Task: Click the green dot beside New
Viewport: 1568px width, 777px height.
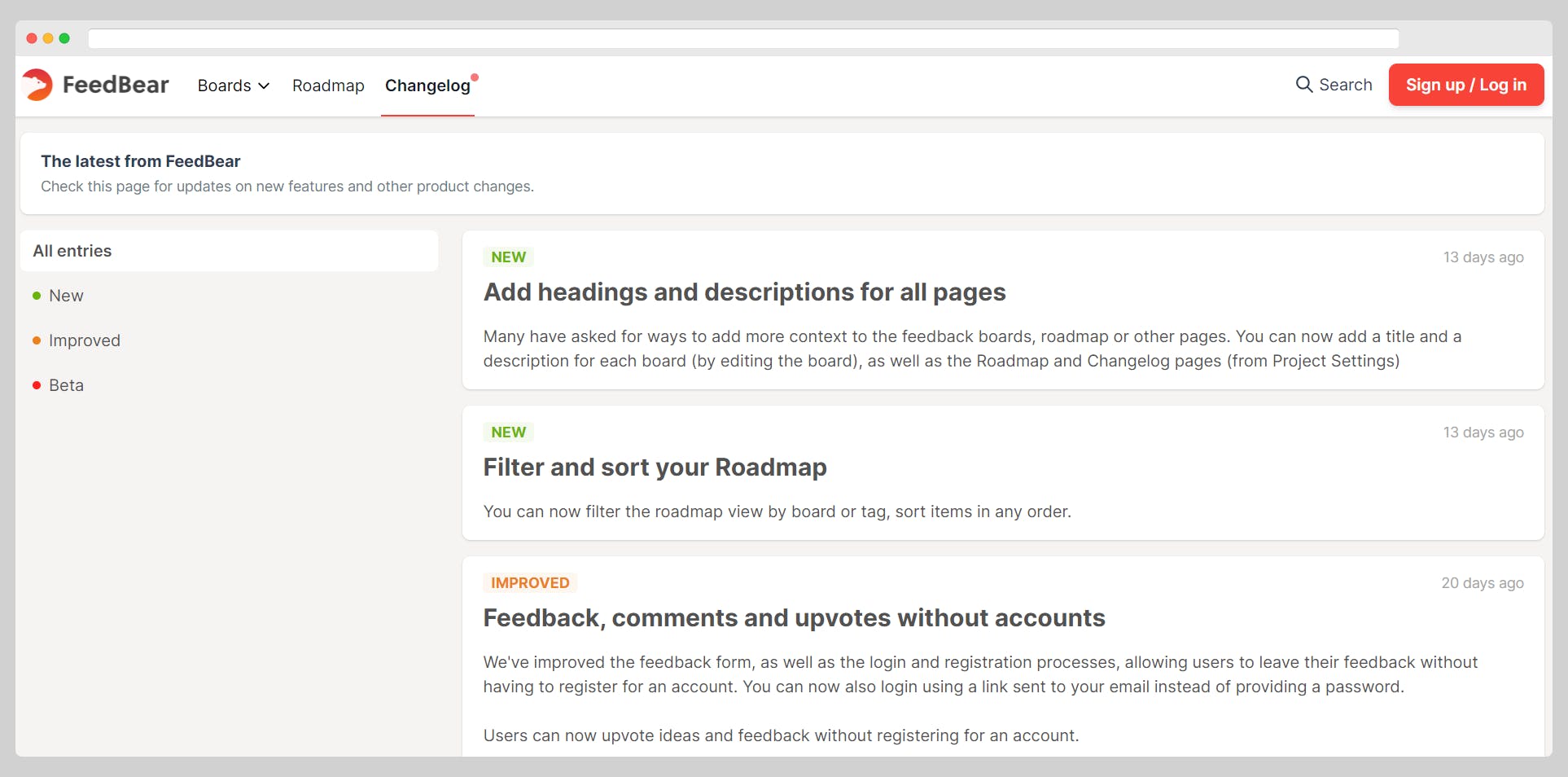Action: 37,296
